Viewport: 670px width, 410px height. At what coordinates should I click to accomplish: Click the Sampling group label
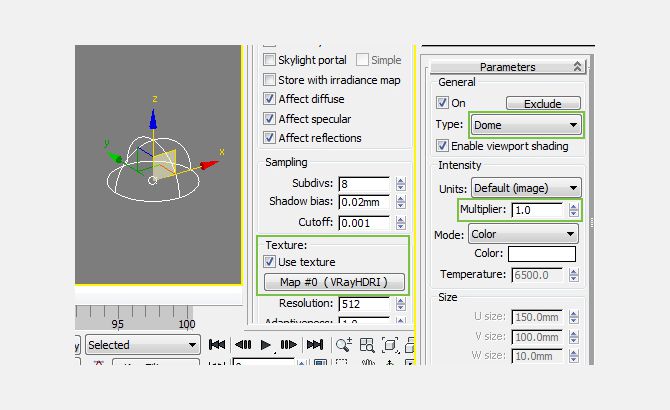286,162
